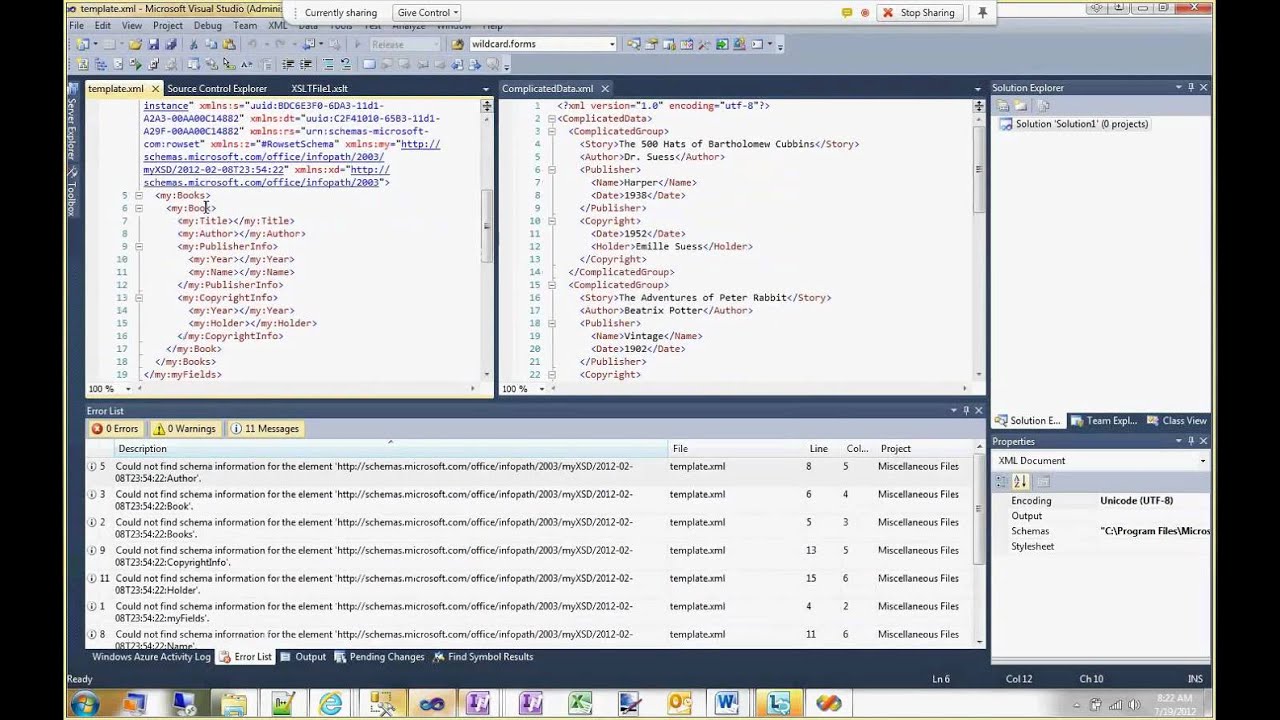Select Solution 'Solution1' in Solution Explorer
1280x720 pixels.
tap(1073, 124)
